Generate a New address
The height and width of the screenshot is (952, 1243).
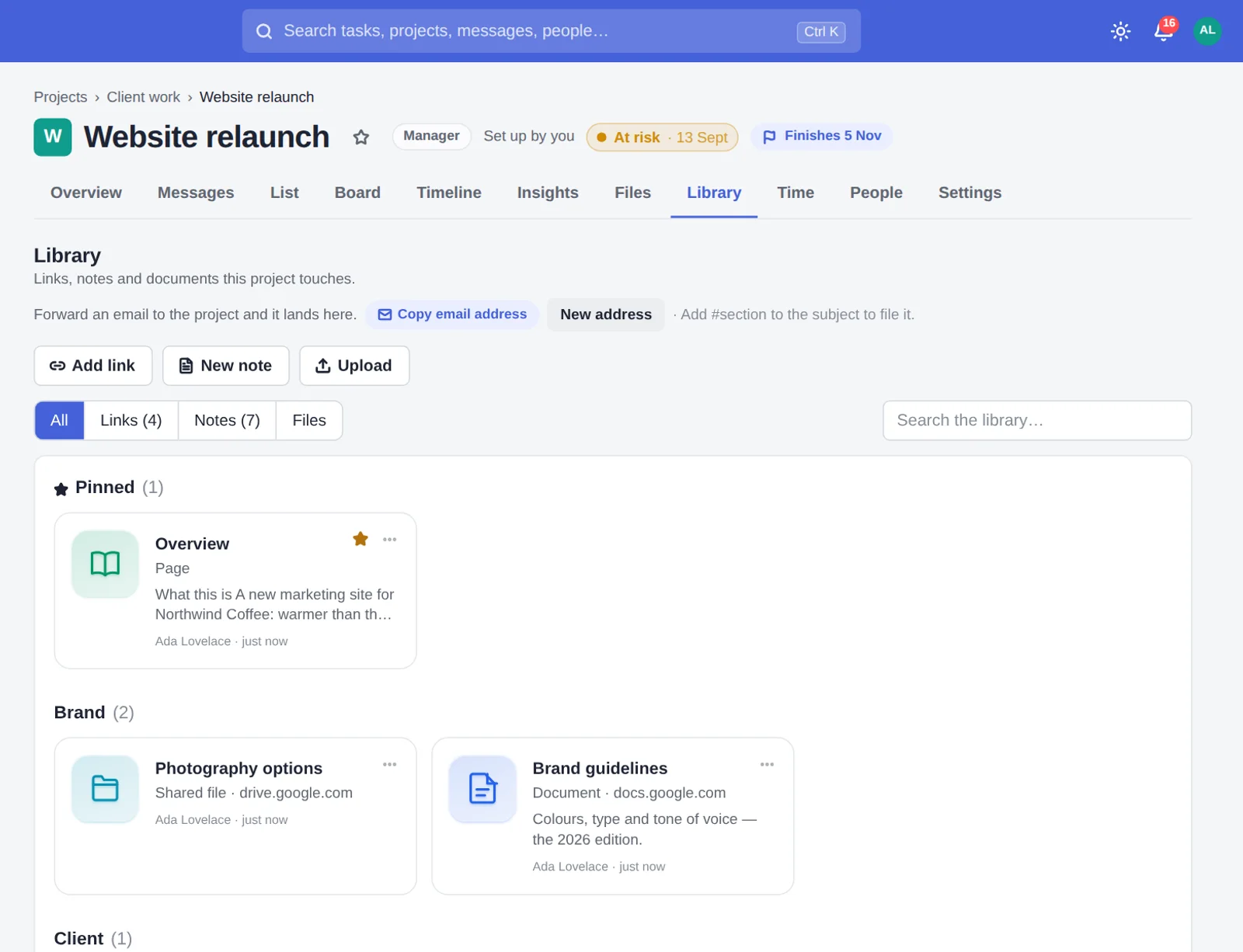click(606, 314)
